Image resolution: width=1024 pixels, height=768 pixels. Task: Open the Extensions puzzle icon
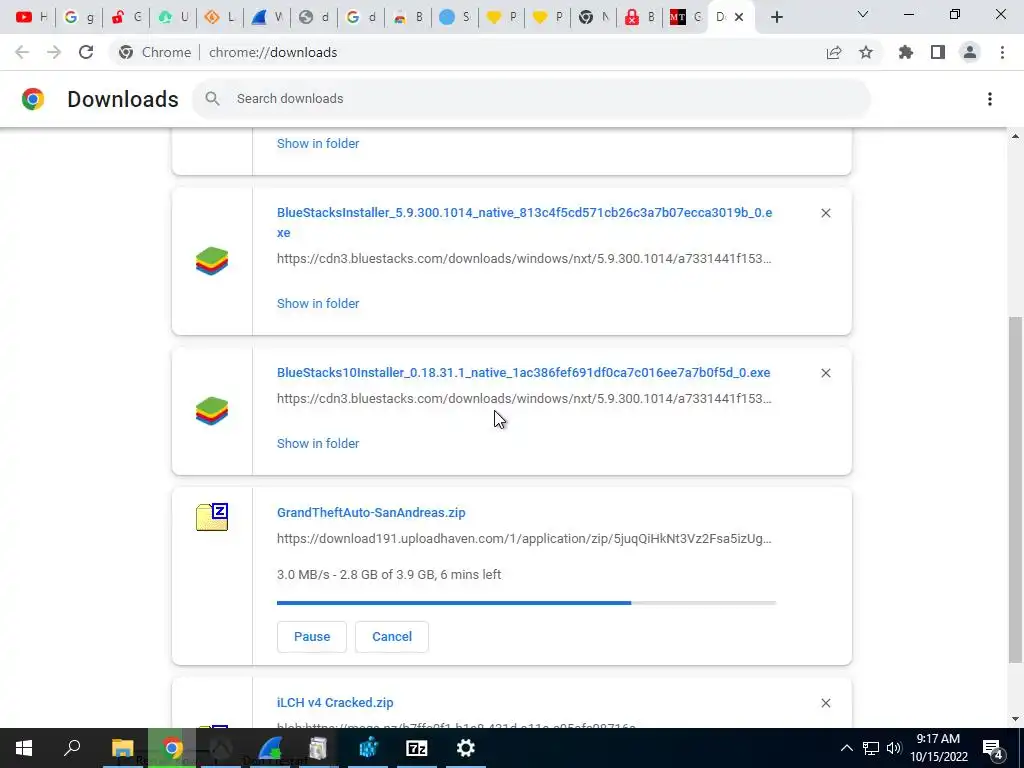click(906, 52)
